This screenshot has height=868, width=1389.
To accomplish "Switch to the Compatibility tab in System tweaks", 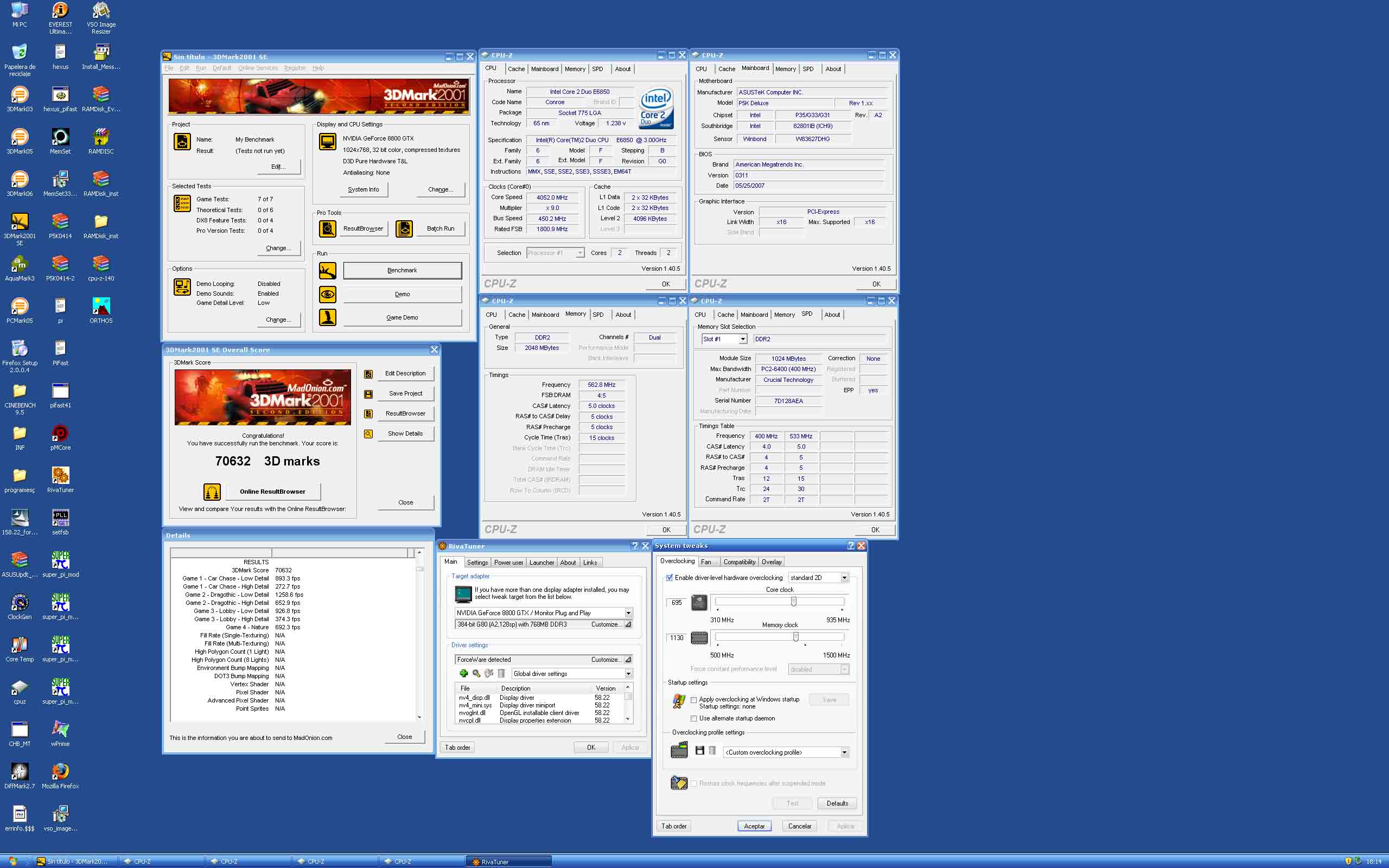I will [740, 562].
